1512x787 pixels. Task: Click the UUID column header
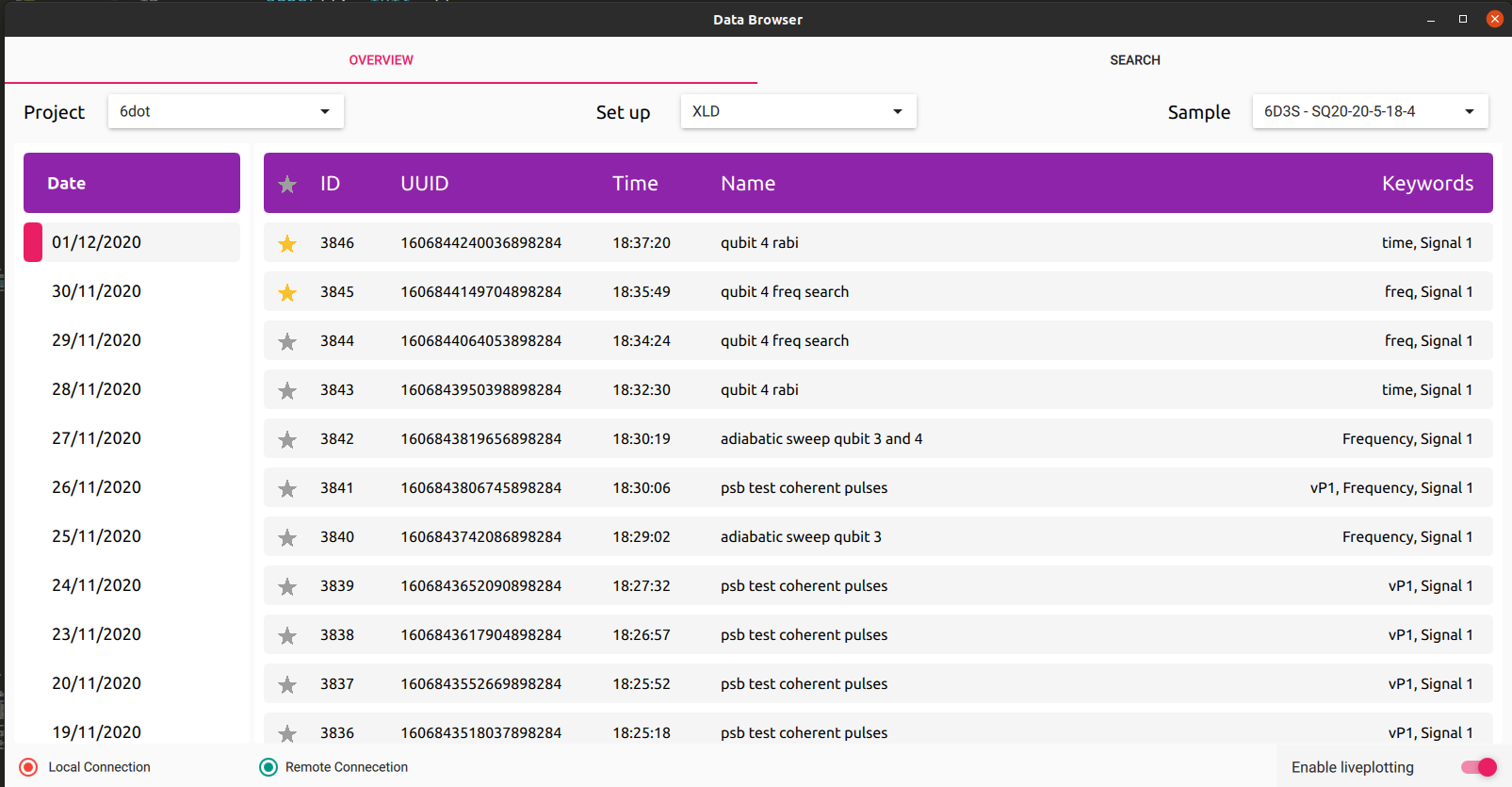(425, 184)
